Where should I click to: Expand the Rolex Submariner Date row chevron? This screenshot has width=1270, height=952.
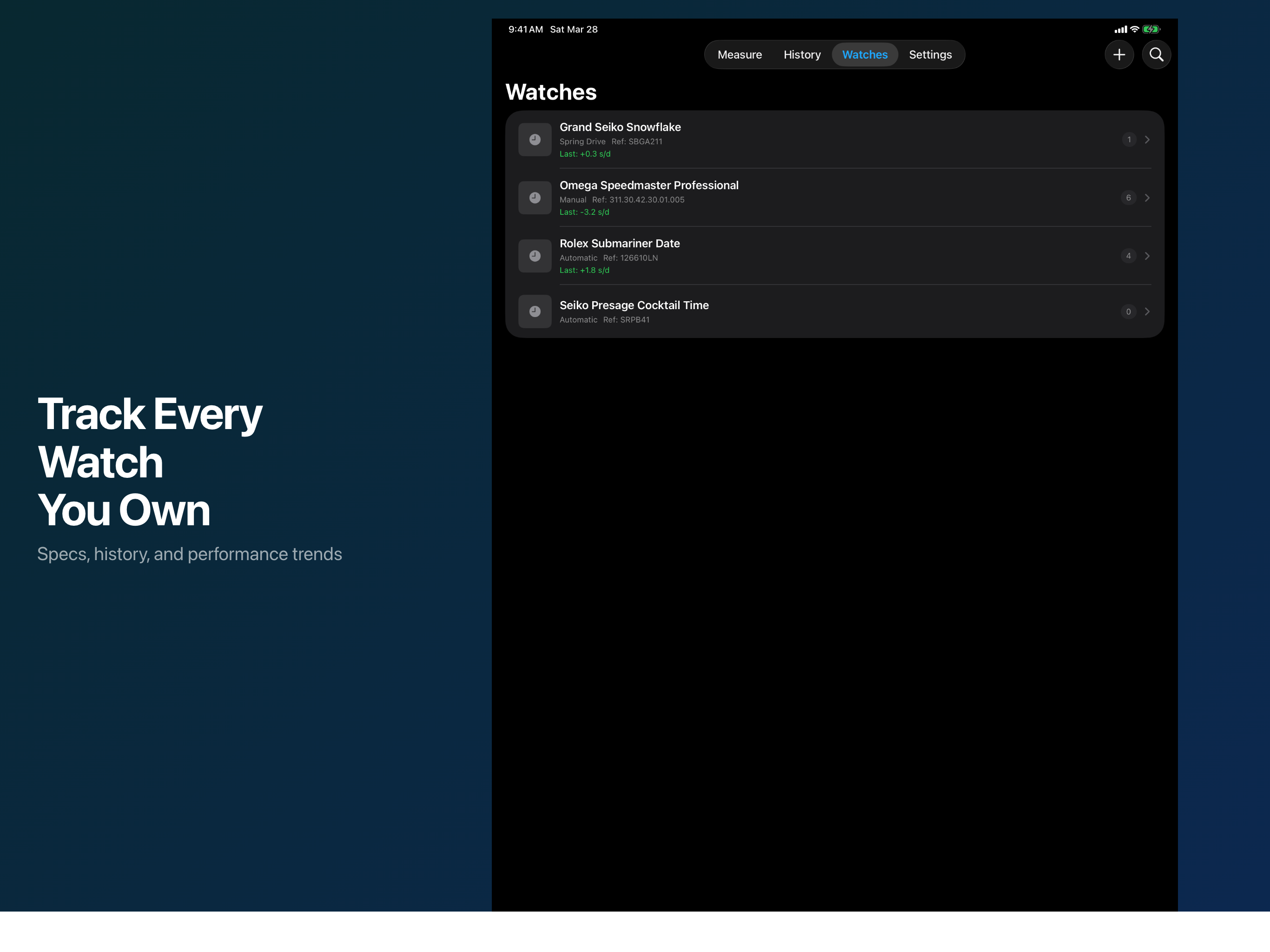pyautogui.click(x=1146, y=256)
